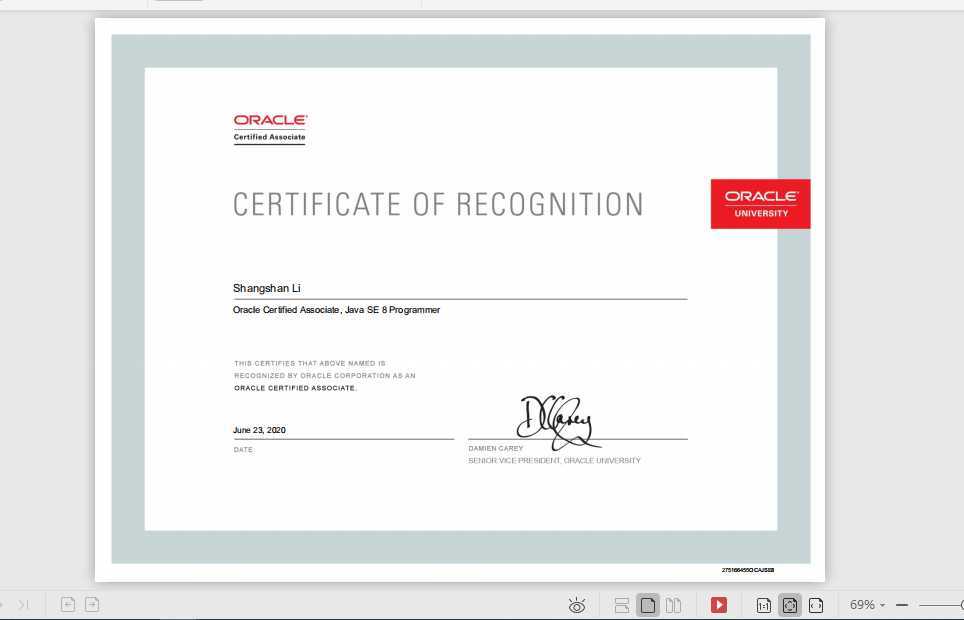Click the Java SE 8 Programmer line
The height and width of the screenshot is (620, 964).
336,310
